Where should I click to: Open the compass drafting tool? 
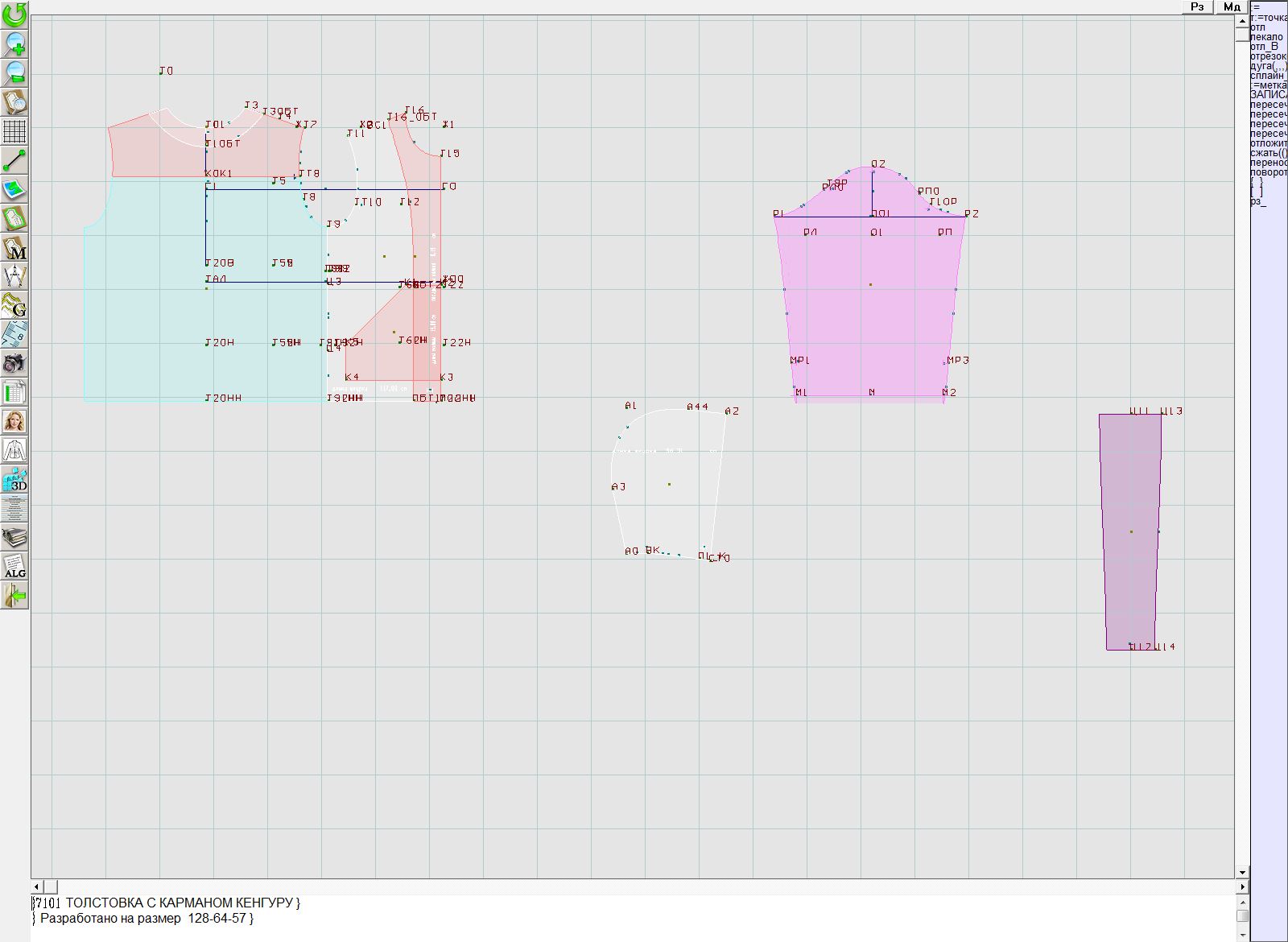[x=14, y=277]
